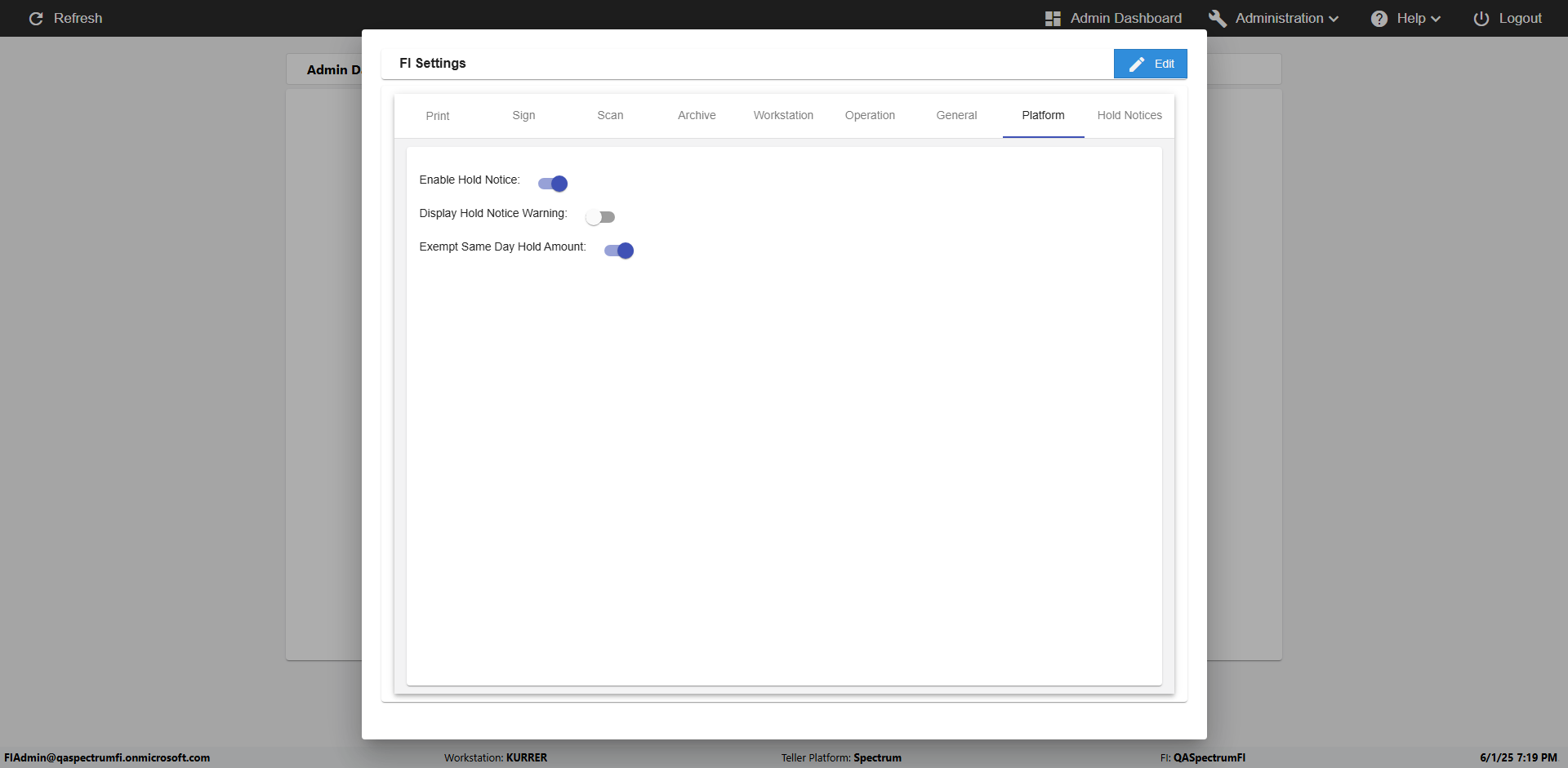Click the Administration wrench icon
The width and height of the screenshot is (1568, 768).
[x=1218, y=19]
